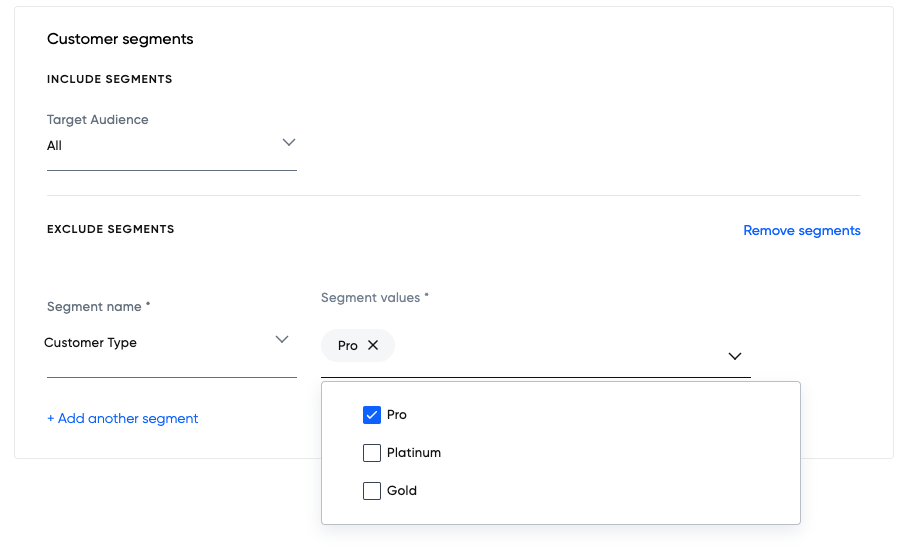Remove the Pro chip via its X
Screen dimensions: 912x549
coord(373,345)
